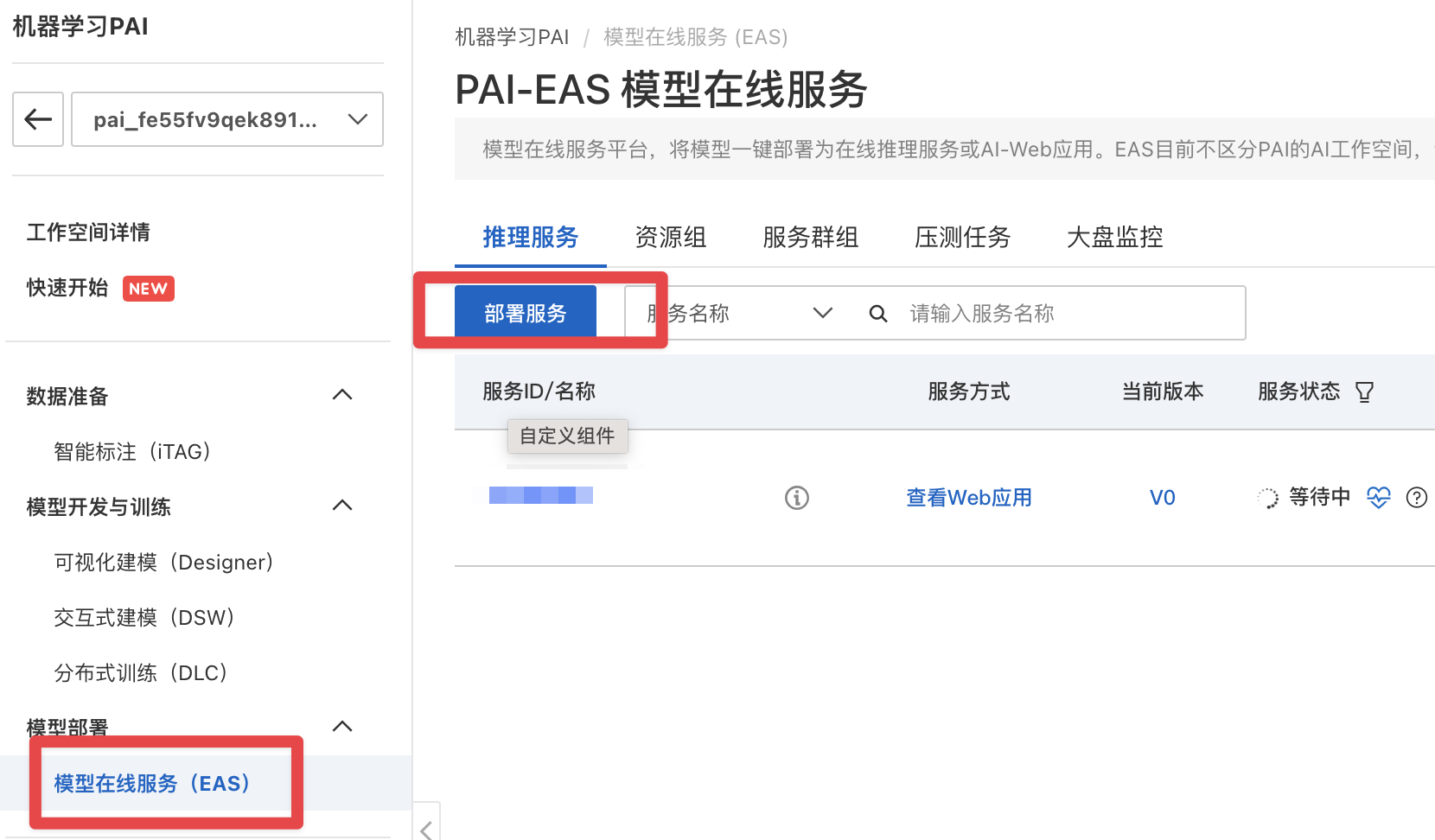Click the service info icon

(797, 498)
